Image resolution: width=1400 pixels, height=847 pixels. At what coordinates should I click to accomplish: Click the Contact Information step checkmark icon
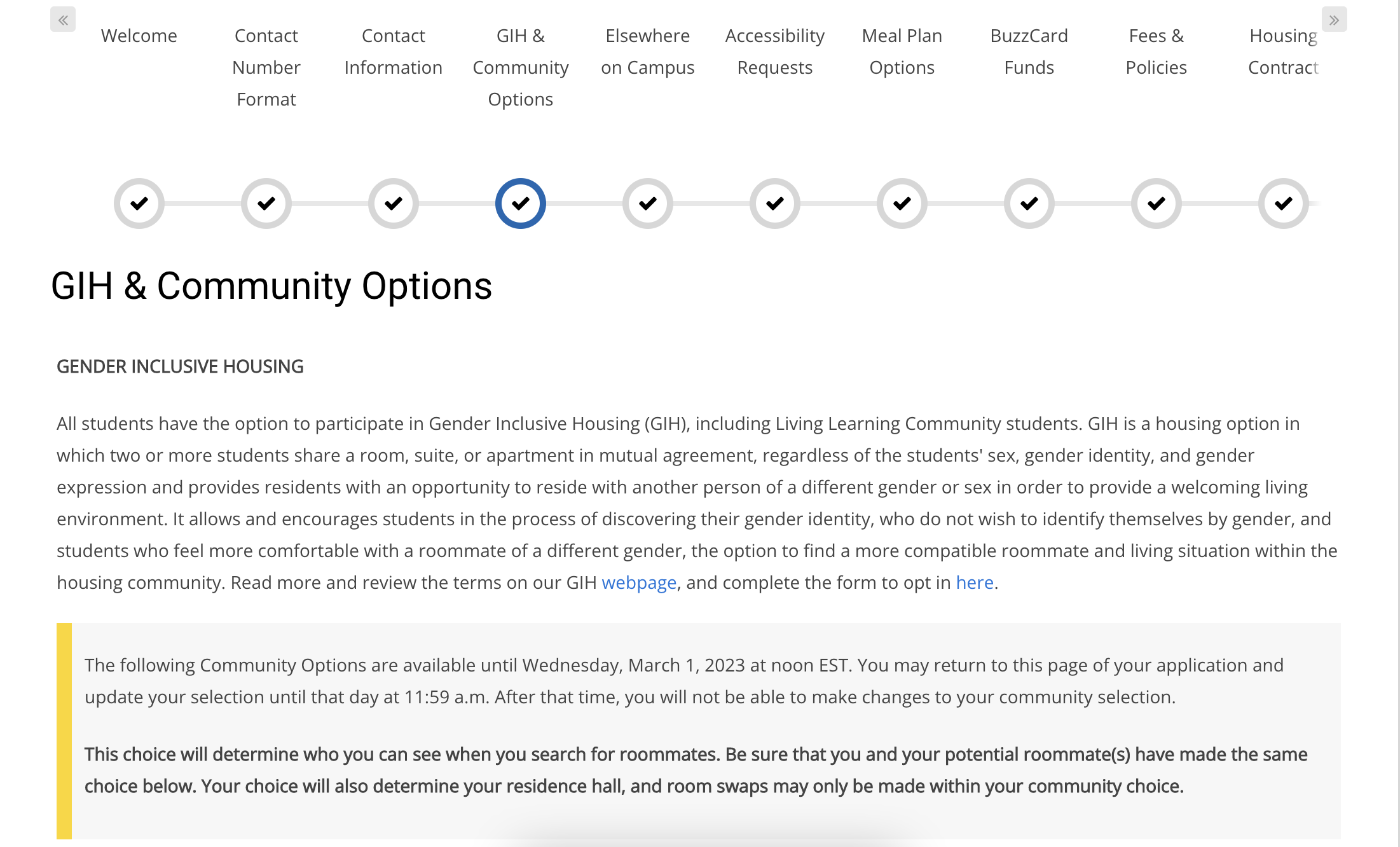[393, 203]
